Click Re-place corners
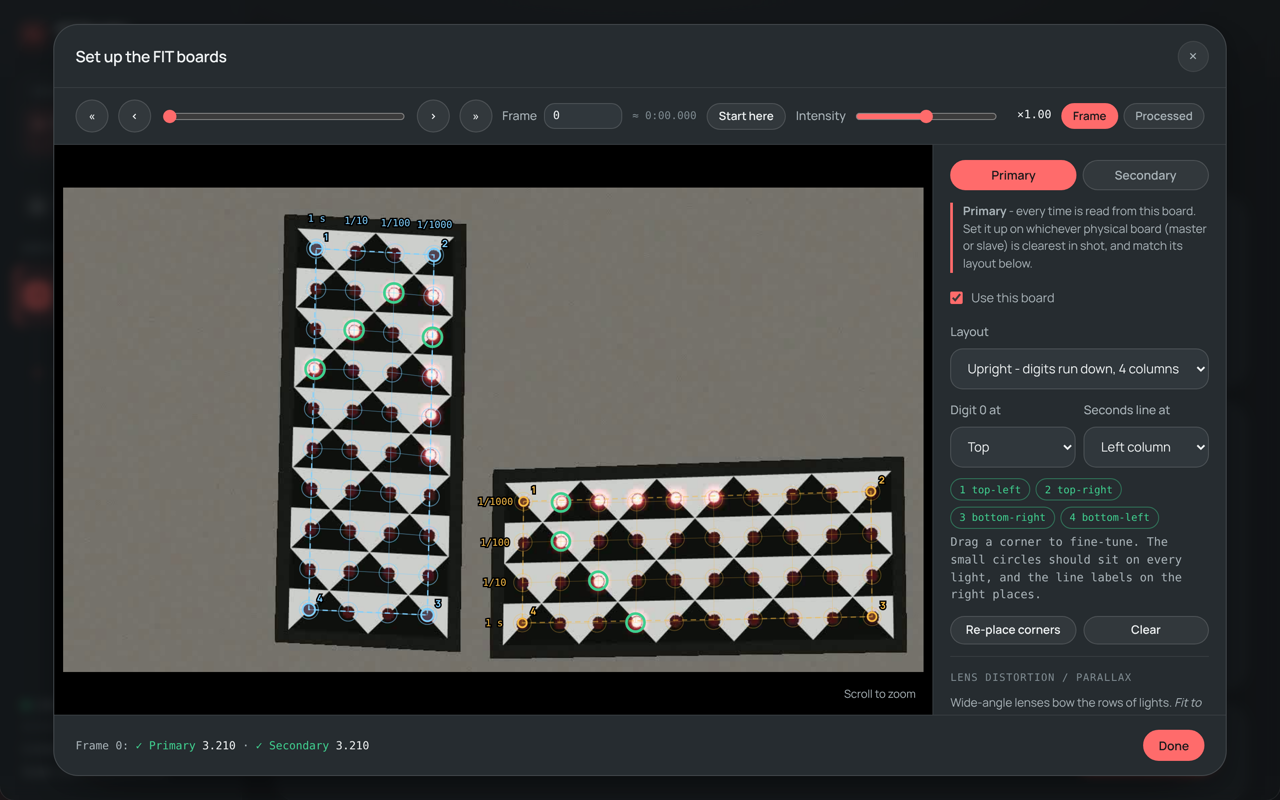The width and height of the screenshot is (1280, 800). click(x=1013, y=630)
